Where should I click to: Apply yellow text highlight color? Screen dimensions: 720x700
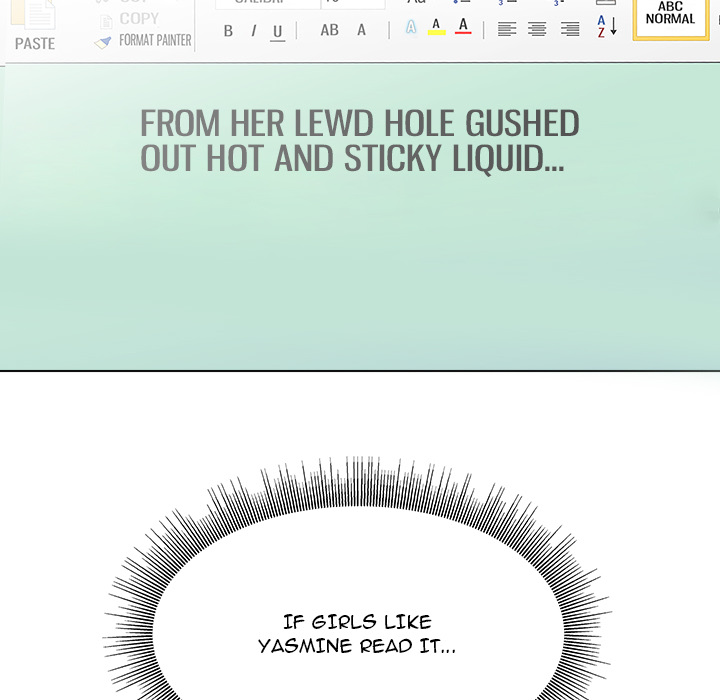[436, 27]
